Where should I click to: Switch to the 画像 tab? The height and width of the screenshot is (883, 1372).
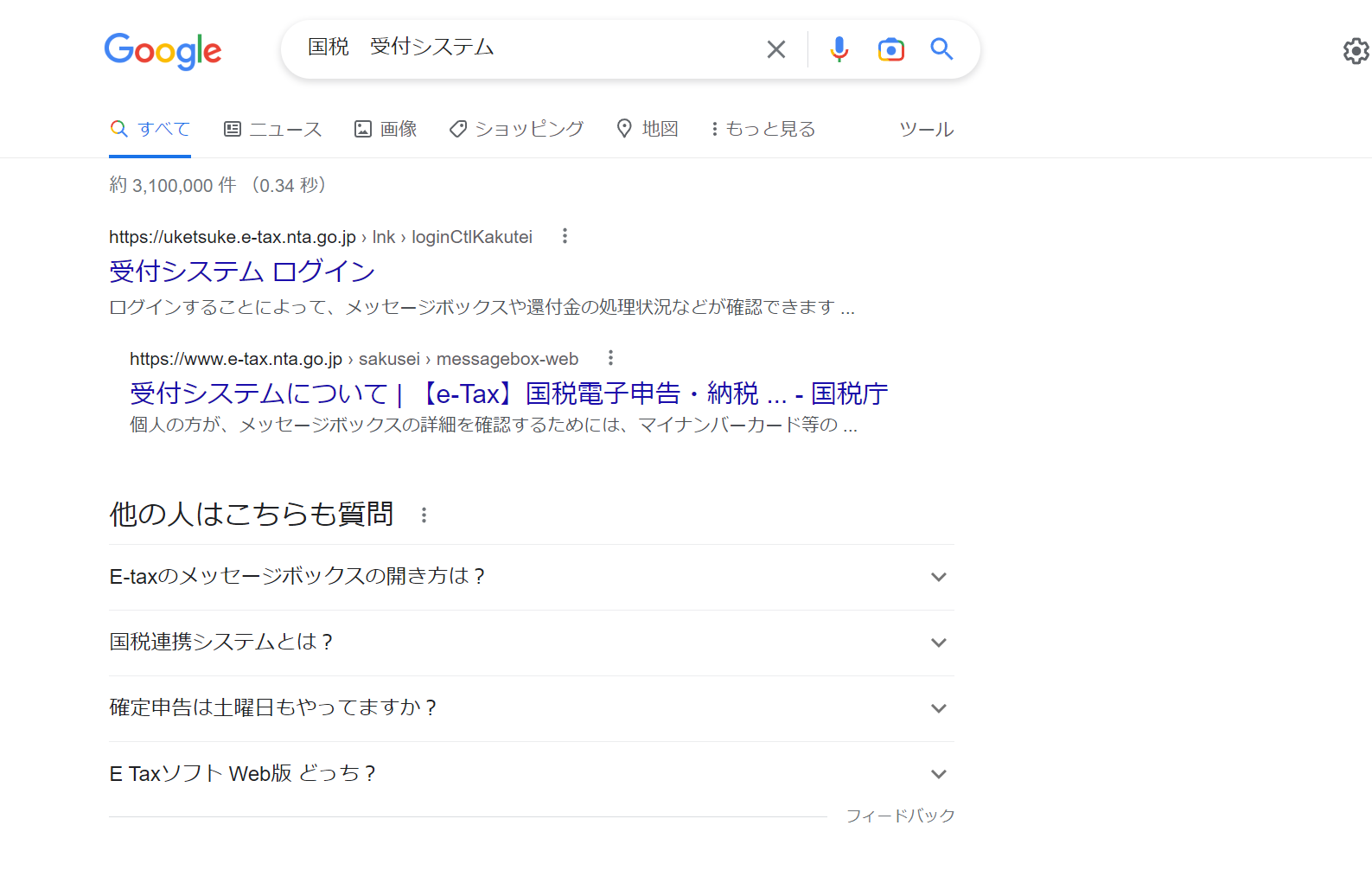tap(386, 130)
